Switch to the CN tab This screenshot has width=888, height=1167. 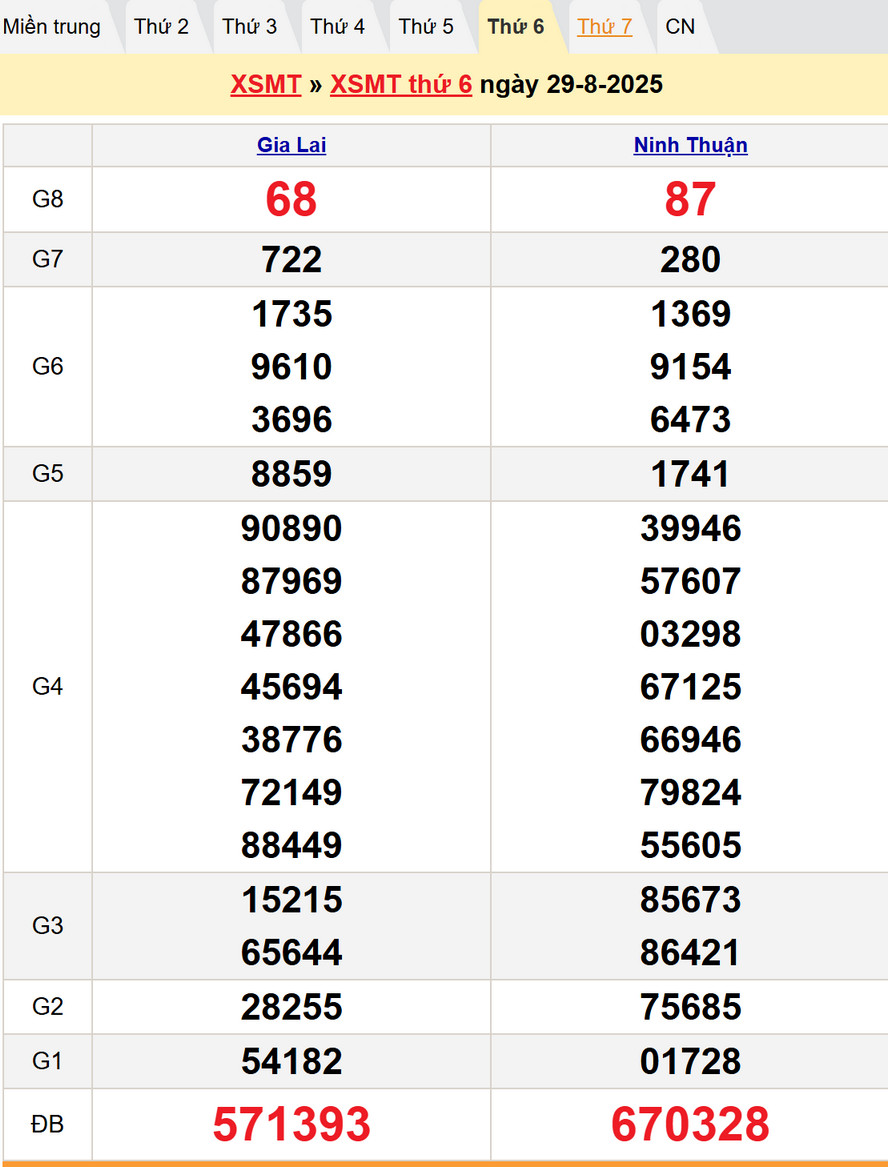[x=680, y=27]
